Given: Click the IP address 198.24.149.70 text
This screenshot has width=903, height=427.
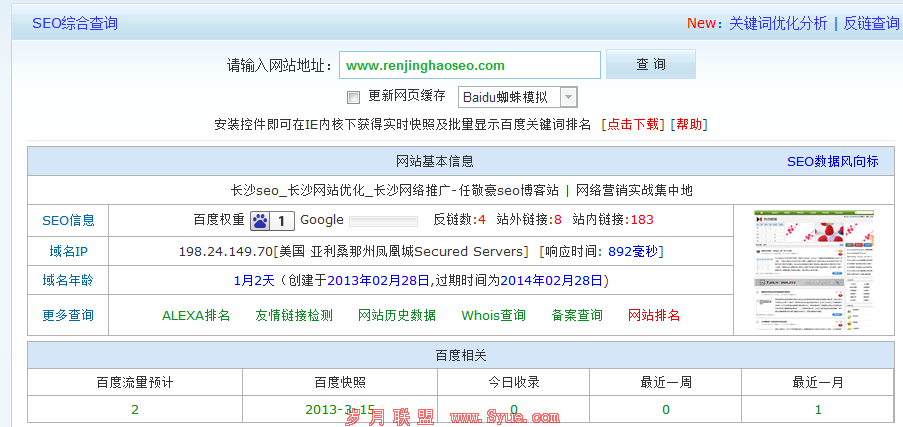Looking at the screenshot, I should coord(225,251).
